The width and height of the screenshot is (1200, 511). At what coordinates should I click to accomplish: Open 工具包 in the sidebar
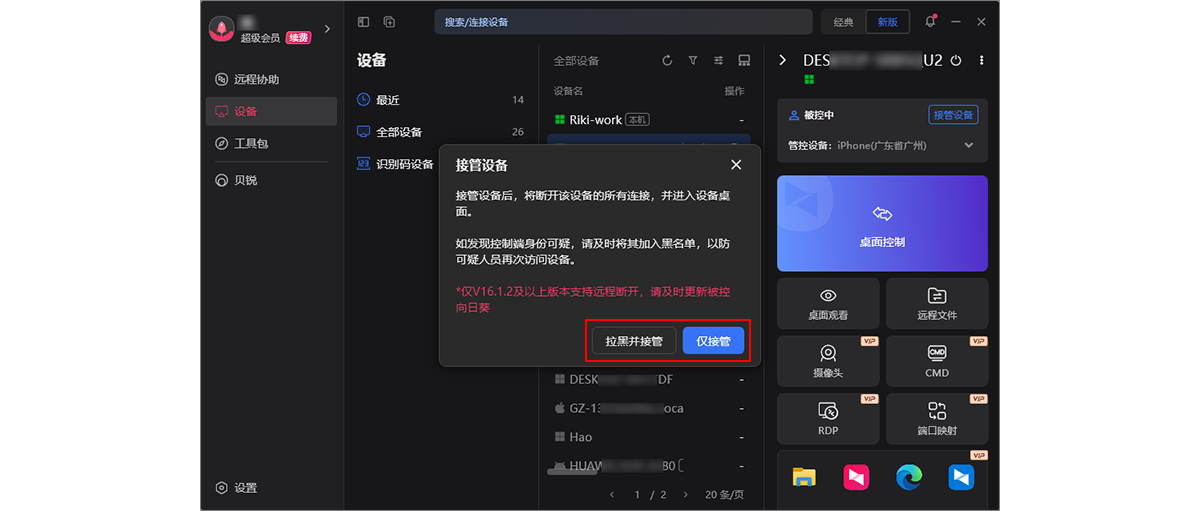tap(271, 143)
